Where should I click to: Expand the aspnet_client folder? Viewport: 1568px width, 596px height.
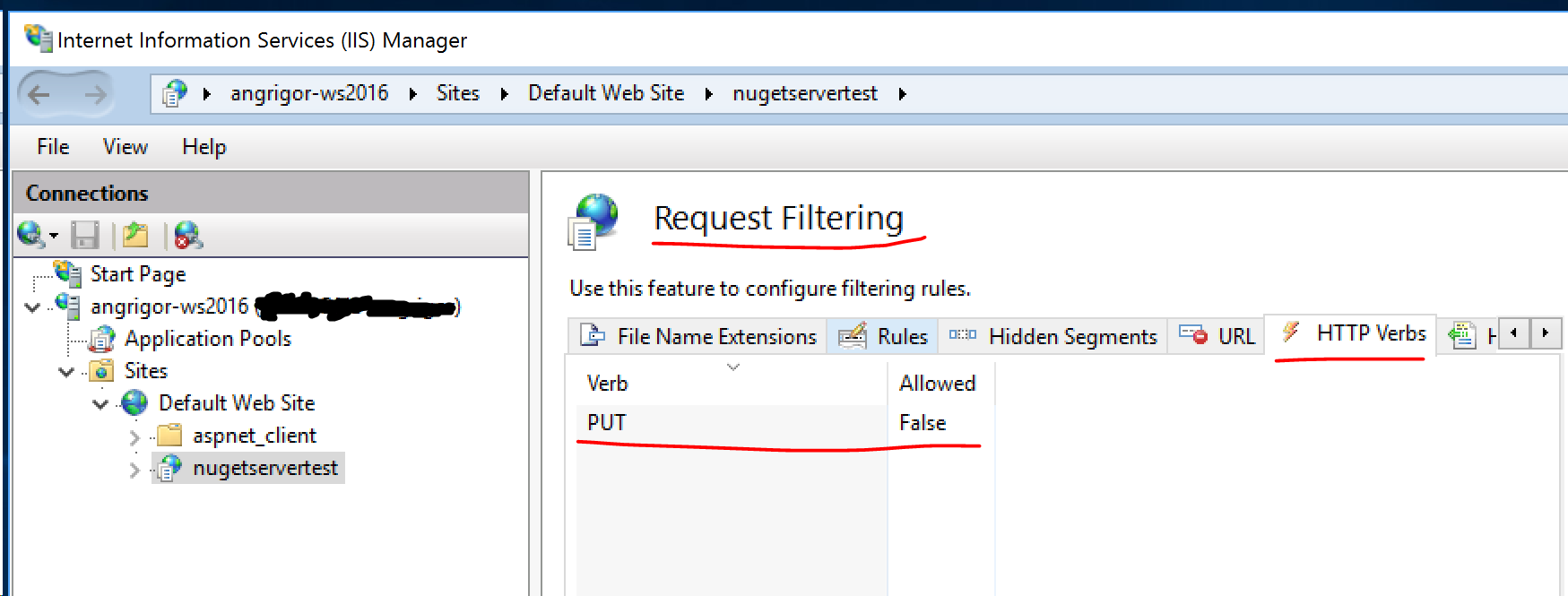point(134,436)
